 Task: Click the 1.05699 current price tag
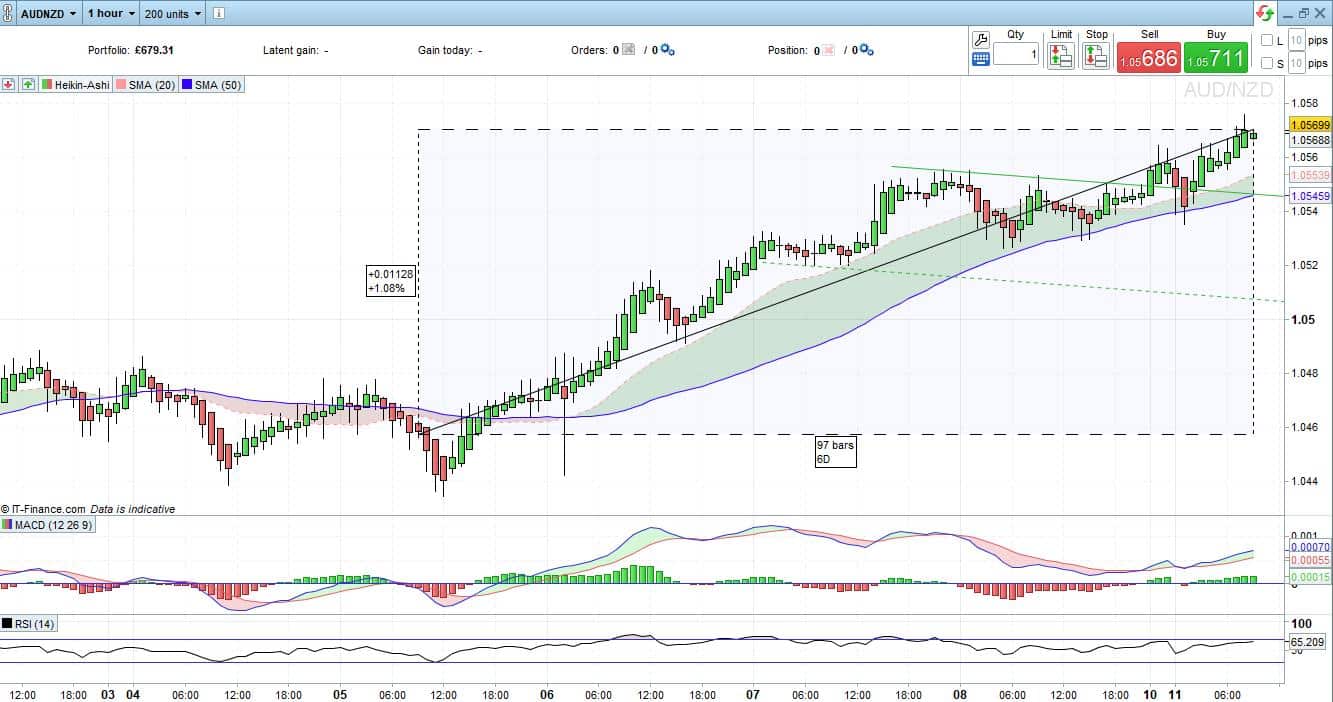click(x=1310, y=125)
